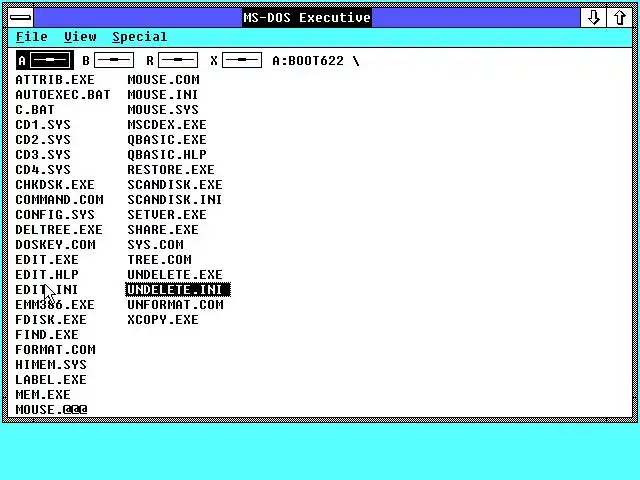Select MOUSE.INI file
This screenshot has height=480, width=640.
pos(163,95)
